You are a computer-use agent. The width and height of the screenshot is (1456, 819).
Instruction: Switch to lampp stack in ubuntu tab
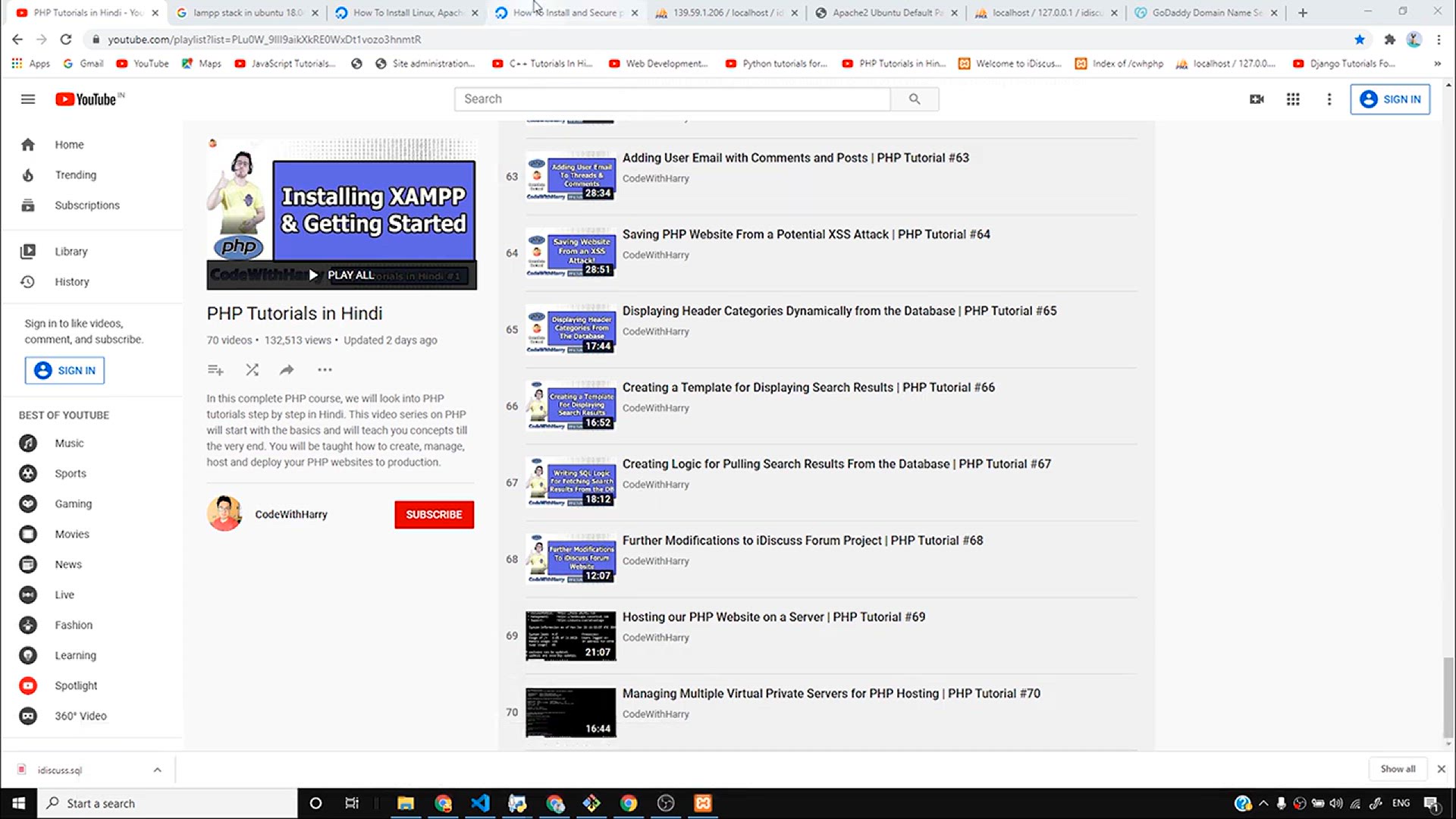click(x=249, y=13)
